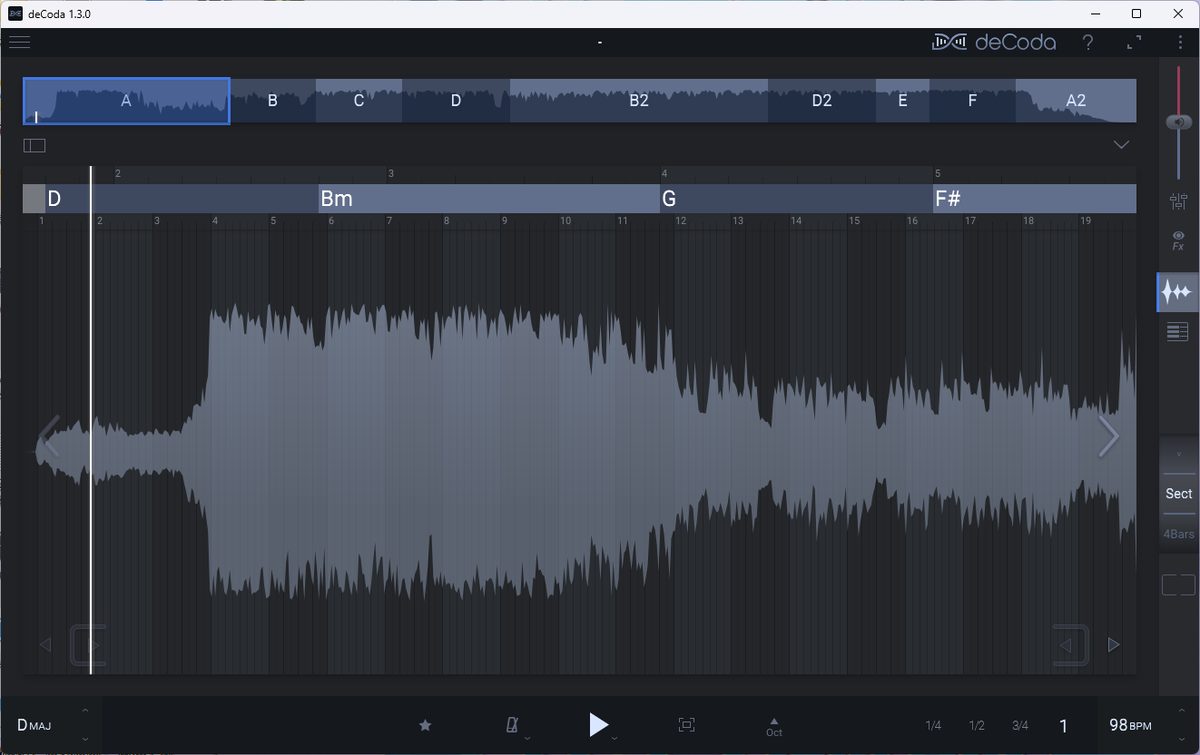1200x755 pixels.
Task: Toggle fullscreen expand icon
Action: (x=1134, y=42)
